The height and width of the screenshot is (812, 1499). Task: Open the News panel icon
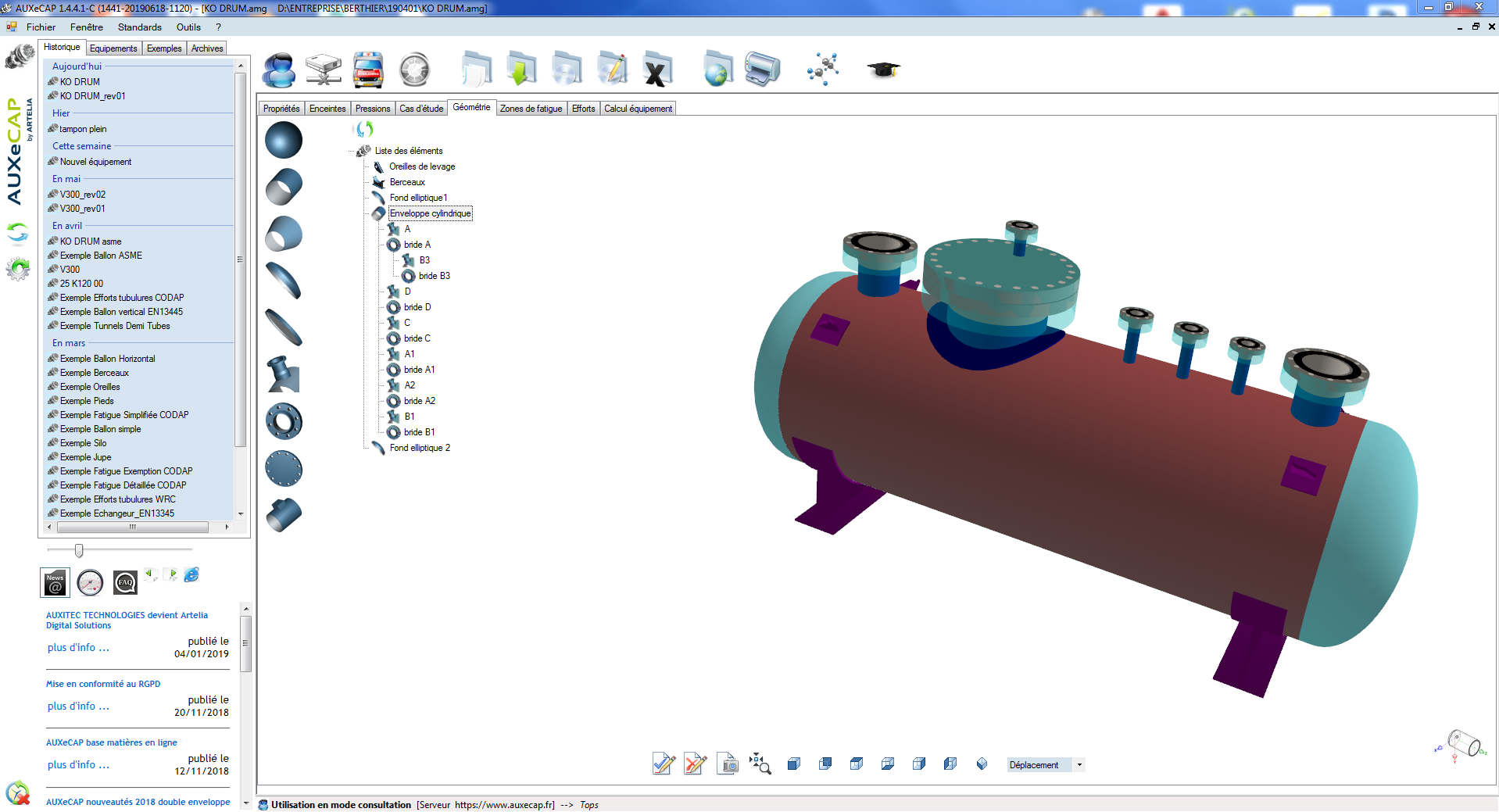tap(55, 583)
